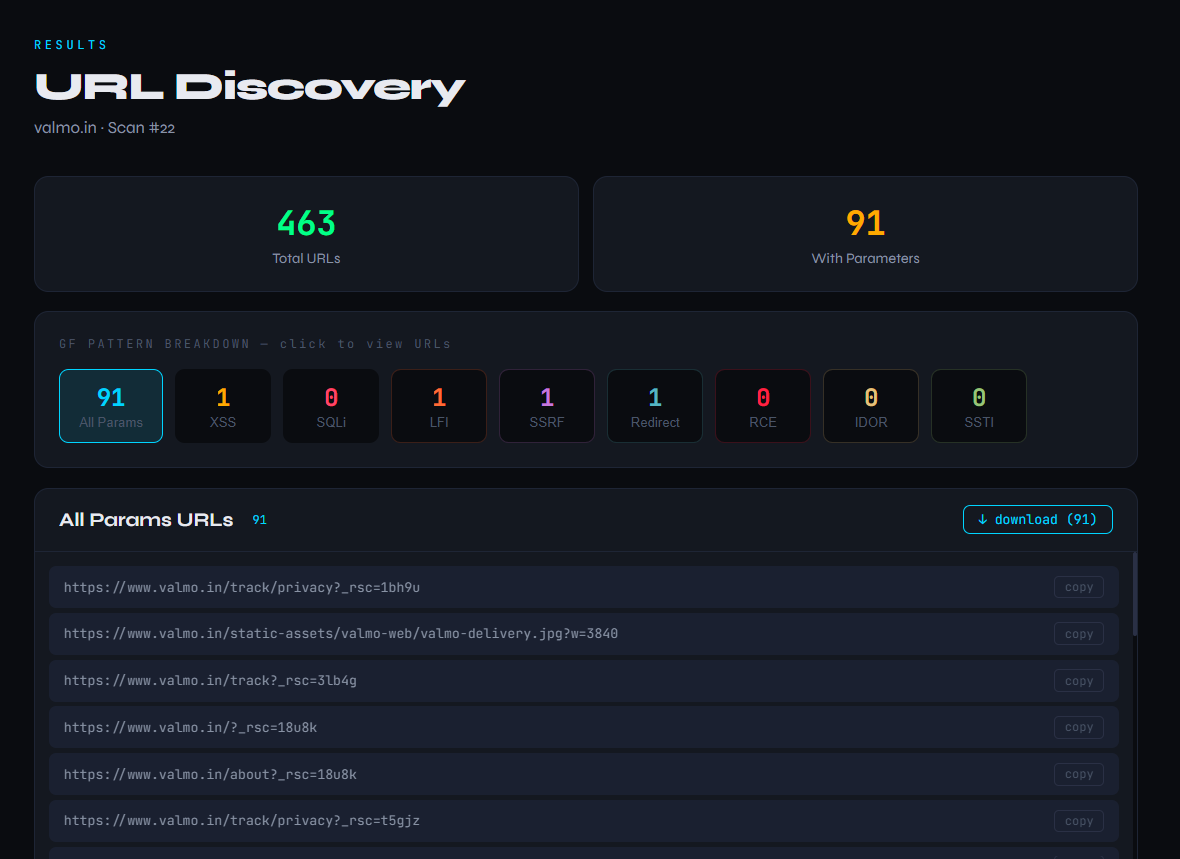Click the 91 With Parameters card
Viewport: 1180px width, 859px height.
[865, 234]
